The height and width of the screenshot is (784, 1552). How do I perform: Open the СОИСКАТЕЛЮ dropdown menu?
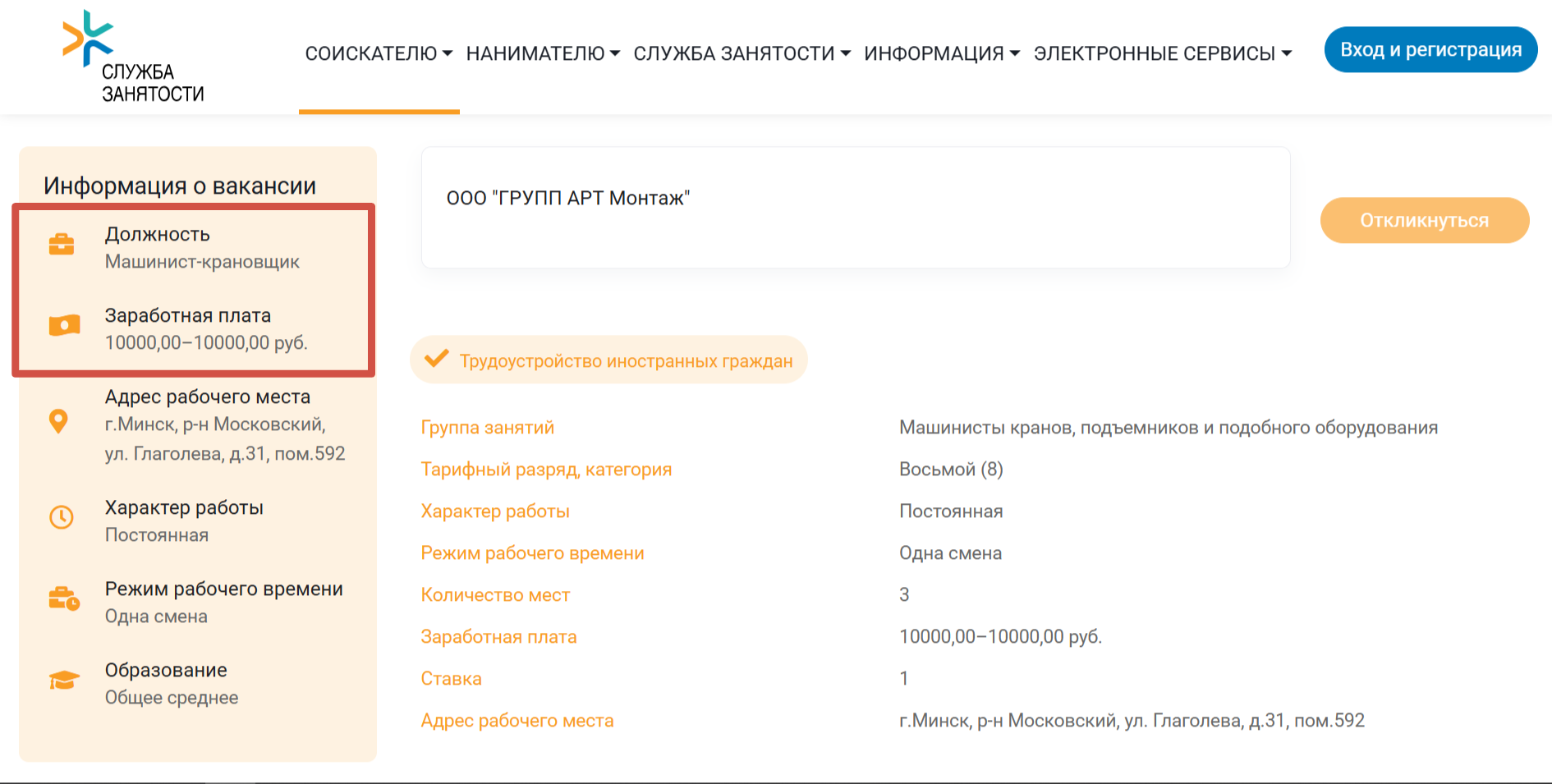[x=379, y=53]
